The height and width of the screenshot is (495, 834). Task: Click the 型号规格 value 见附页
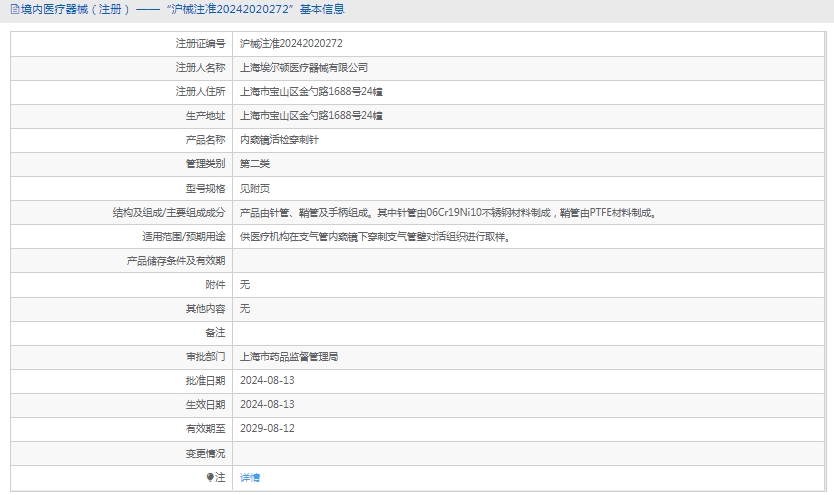pos(255,188)
